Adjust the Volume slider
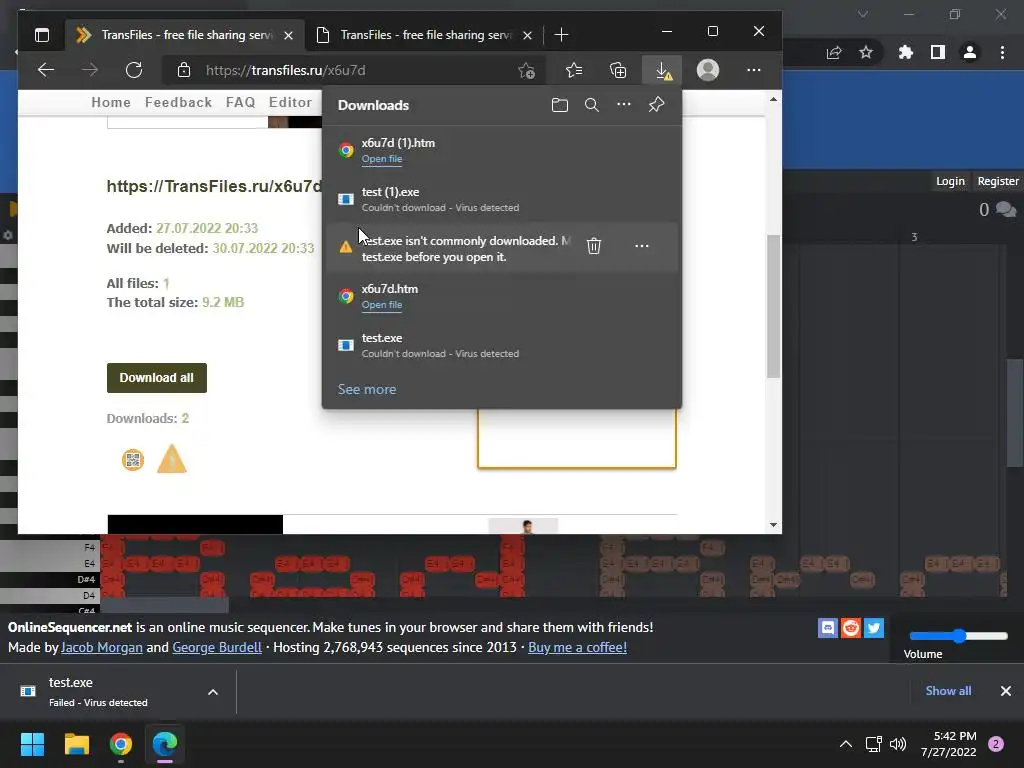This screenshot has width=1024, height=768. [959, 636]
